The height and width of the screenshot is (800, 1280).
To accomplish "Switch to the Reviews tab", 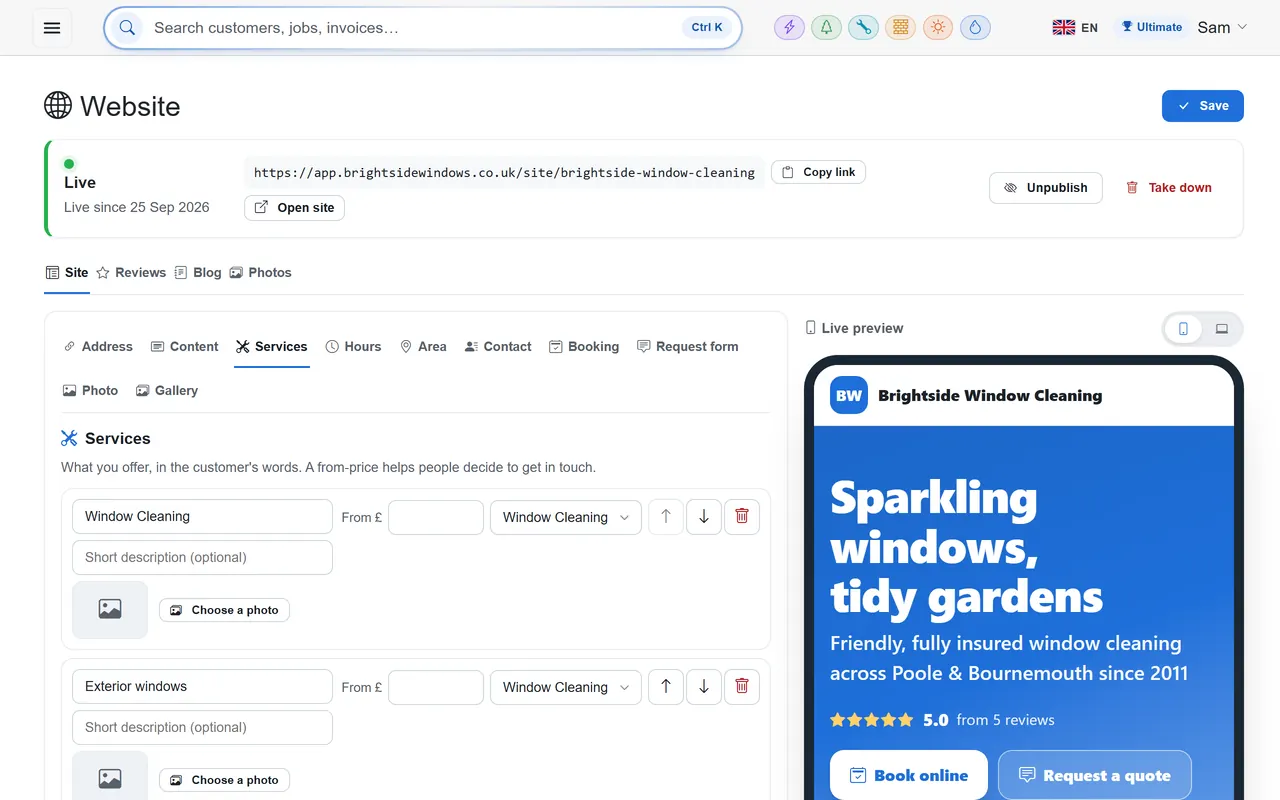I will tap(131, 272).
